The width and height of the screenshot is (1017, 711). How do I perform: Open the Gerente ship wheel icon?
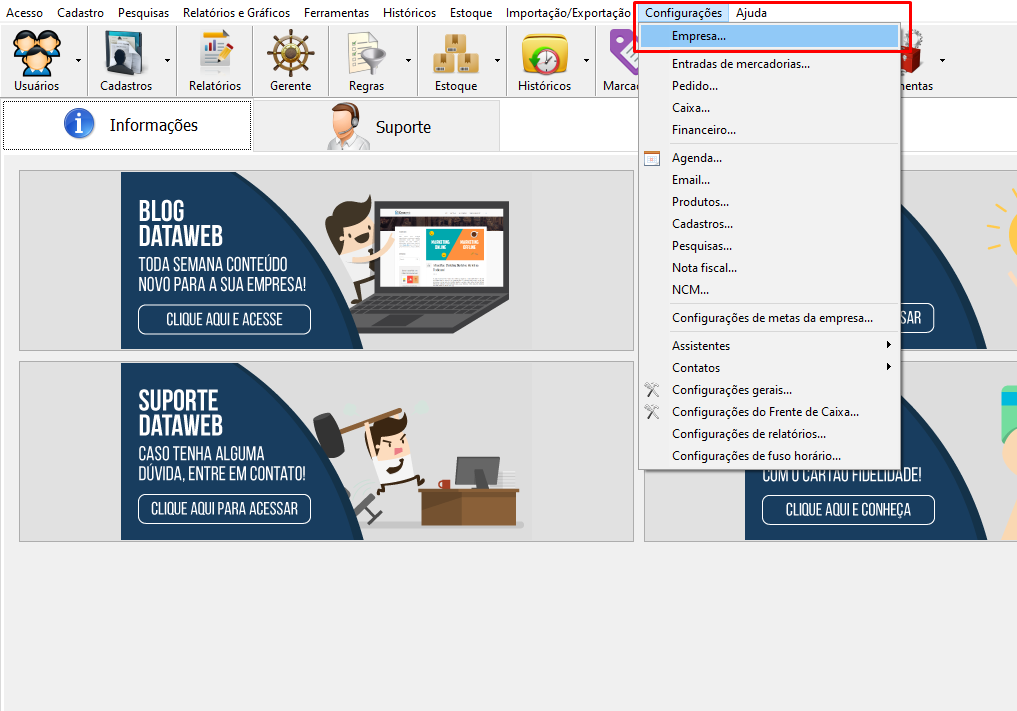(291, 53)
